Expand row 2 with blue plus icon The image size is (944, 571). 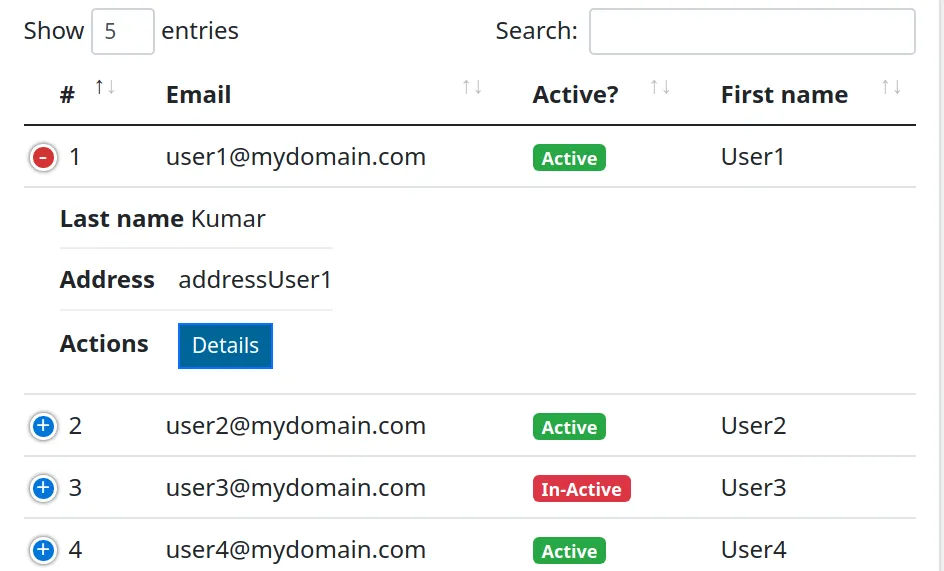tap(43, 426)
